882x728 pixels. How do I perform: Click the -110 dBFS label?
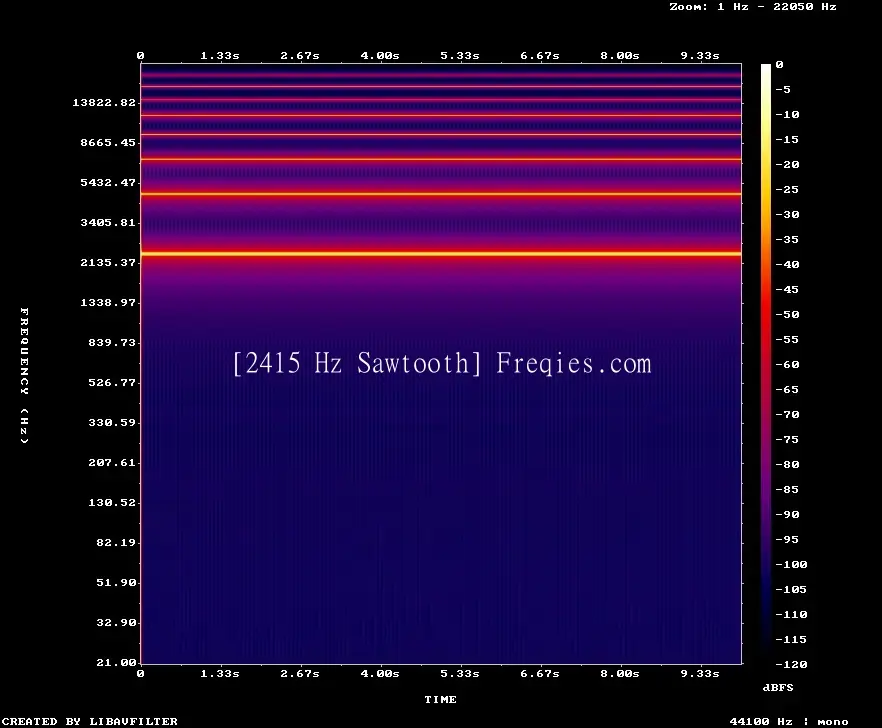point(791,614)
